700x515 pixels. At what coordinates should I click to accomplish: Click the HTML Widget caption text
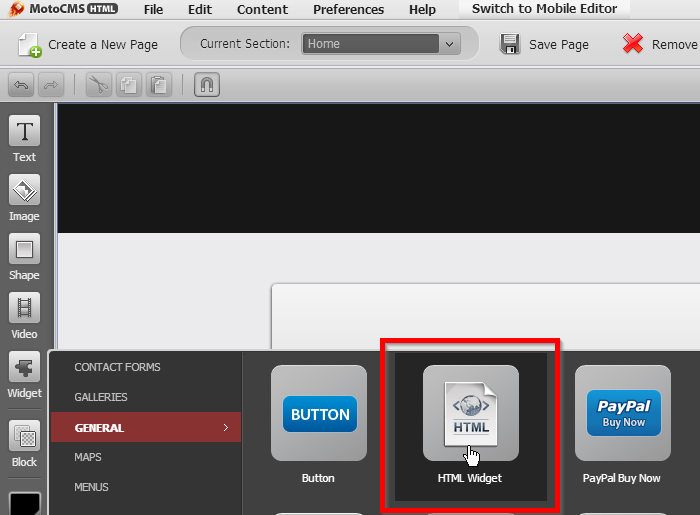470,478
